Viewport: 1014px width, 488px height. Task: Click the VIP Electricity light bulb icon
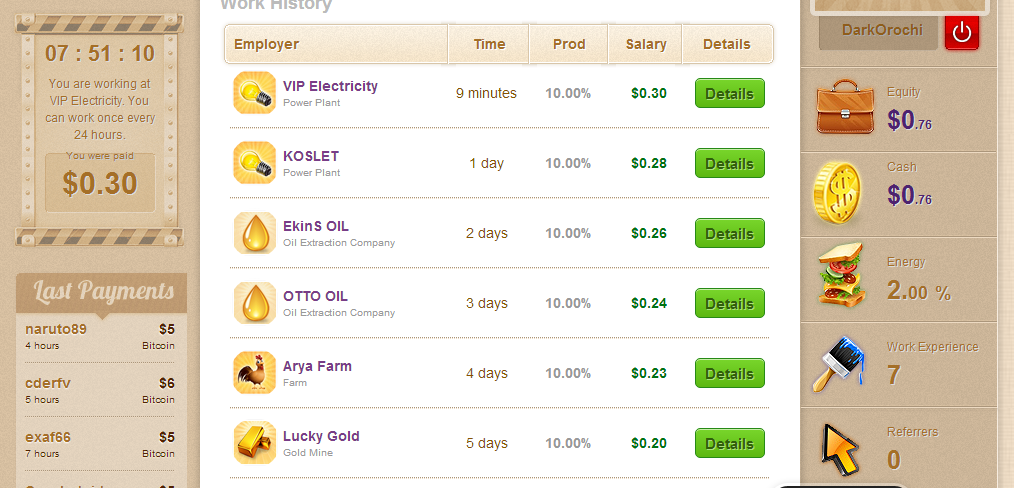pos(254,93)
